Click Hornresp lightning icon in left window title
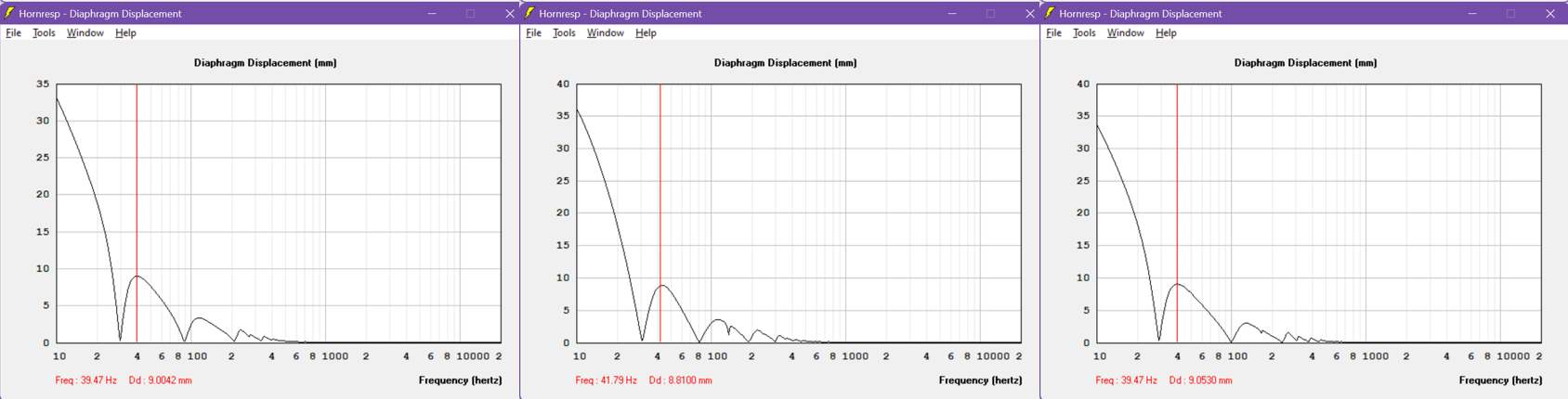The image size is (1568, 399). coord(9,13)
